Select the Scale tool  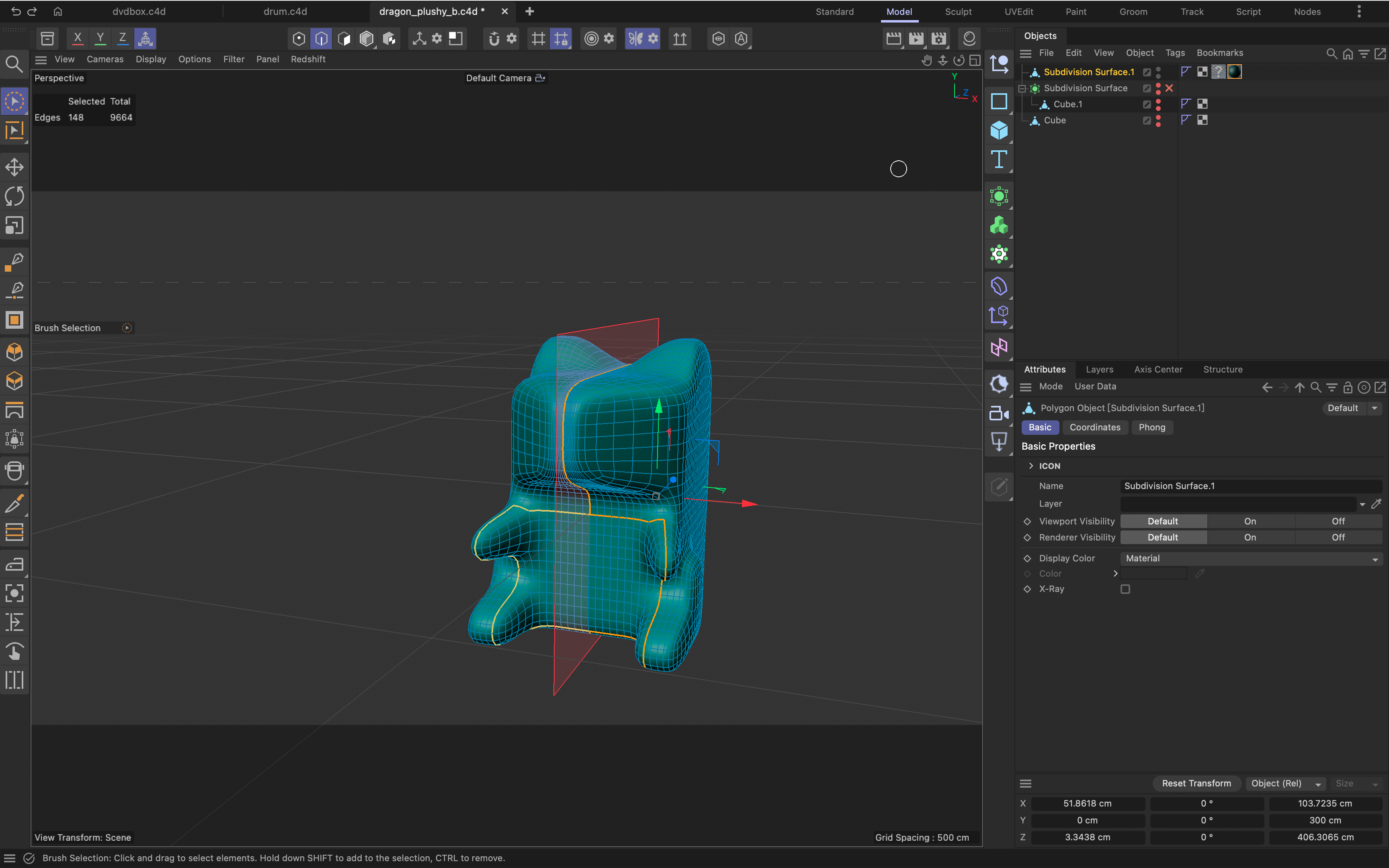(x=14, y=225)
